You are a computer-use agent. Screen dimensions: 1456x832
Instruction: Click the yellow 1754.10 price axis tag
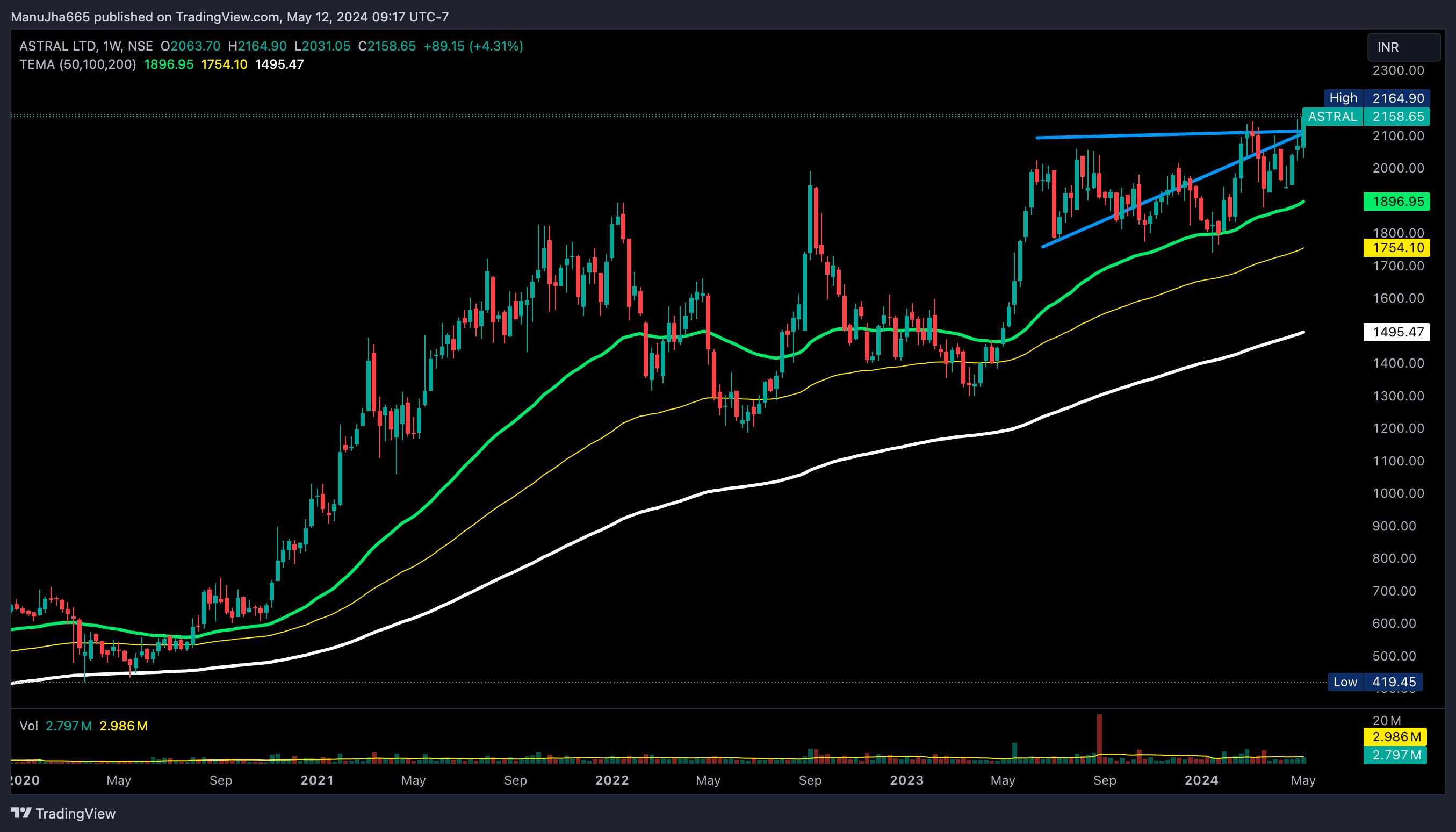[x=1396, y=248]
